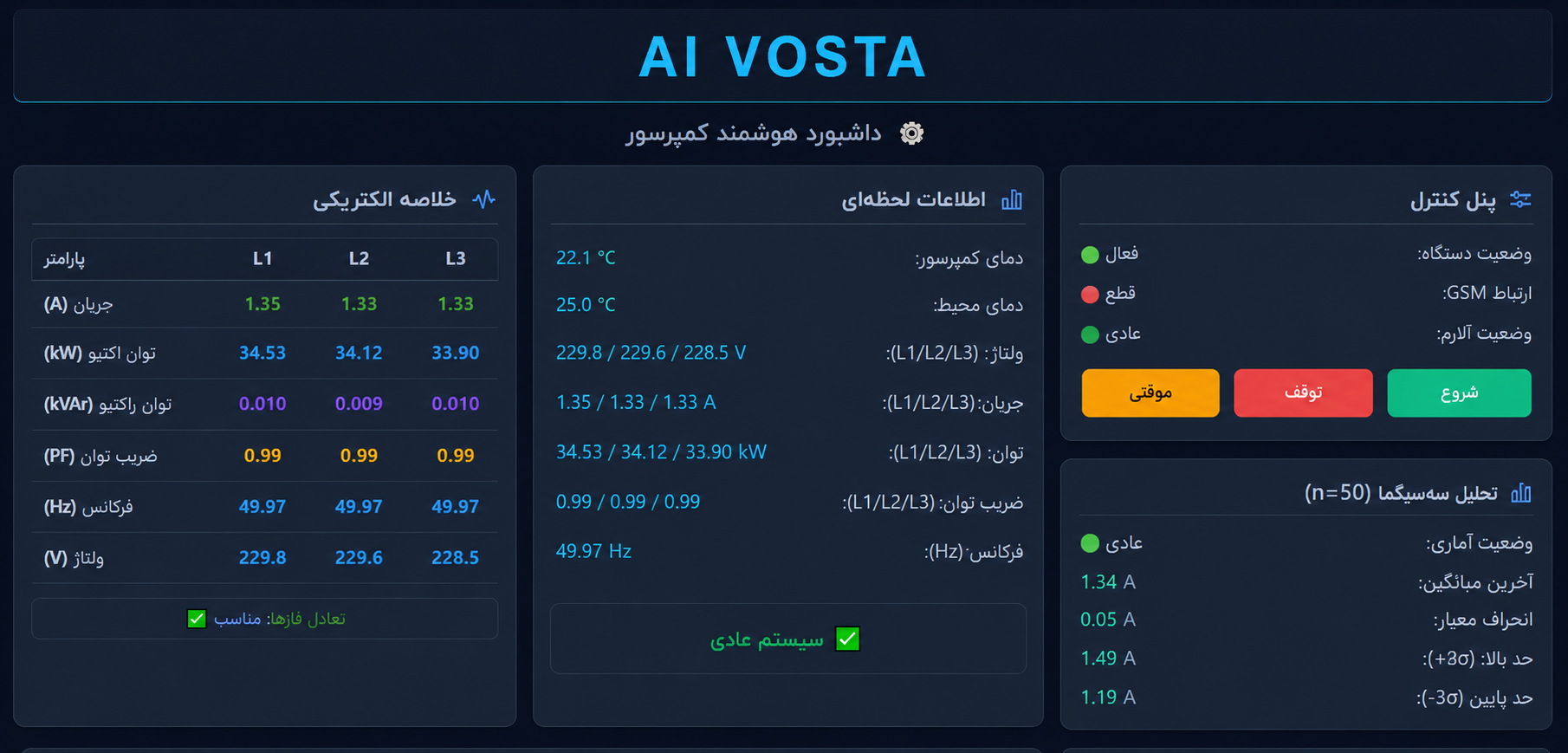Click the upper limit value 1.49 A
Screen dimensions: 1568x753
click(x=1108, y=659)
